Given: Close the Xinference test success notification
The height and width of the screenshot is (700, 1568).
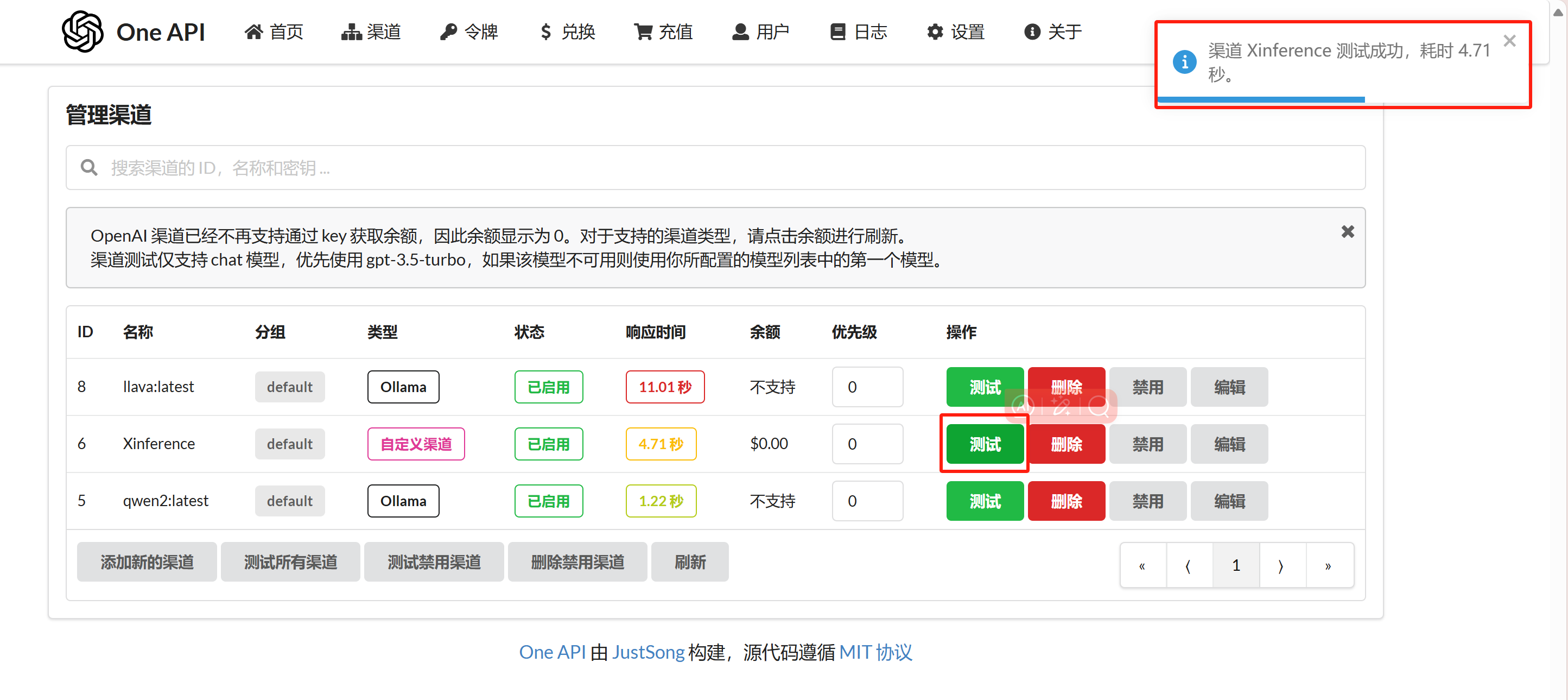Looking at the screenshot, I should click(x=1509, y=41).
